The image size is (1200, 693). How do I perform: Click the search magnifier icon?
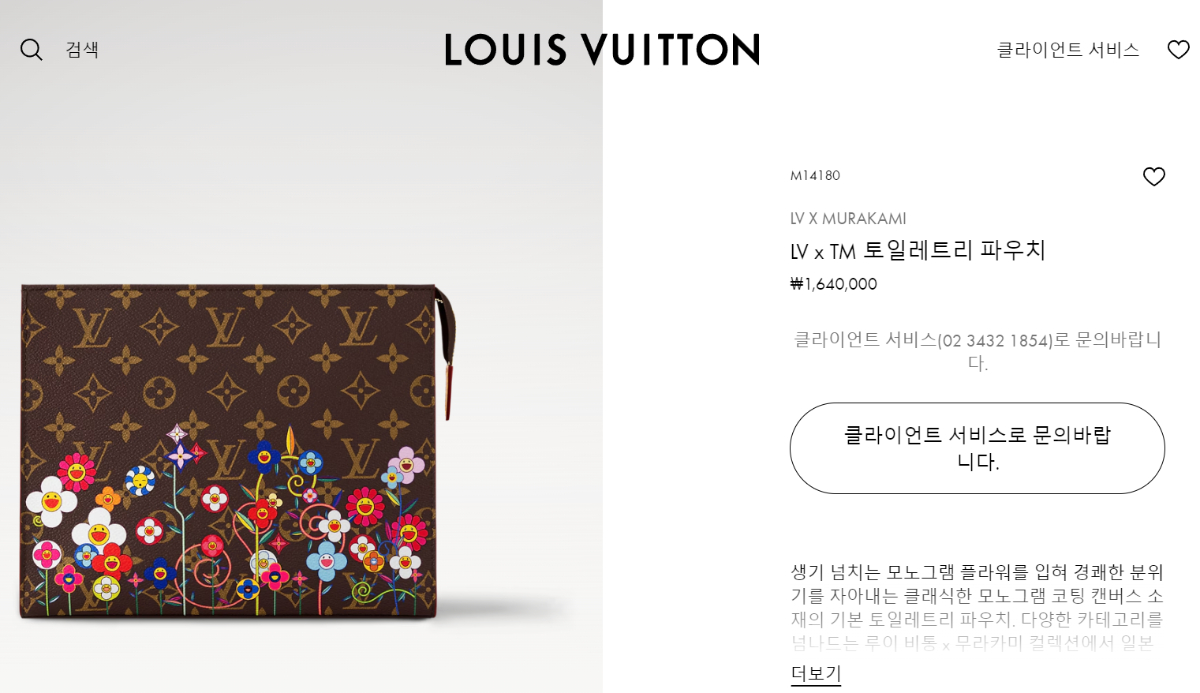tap(31, 49)
